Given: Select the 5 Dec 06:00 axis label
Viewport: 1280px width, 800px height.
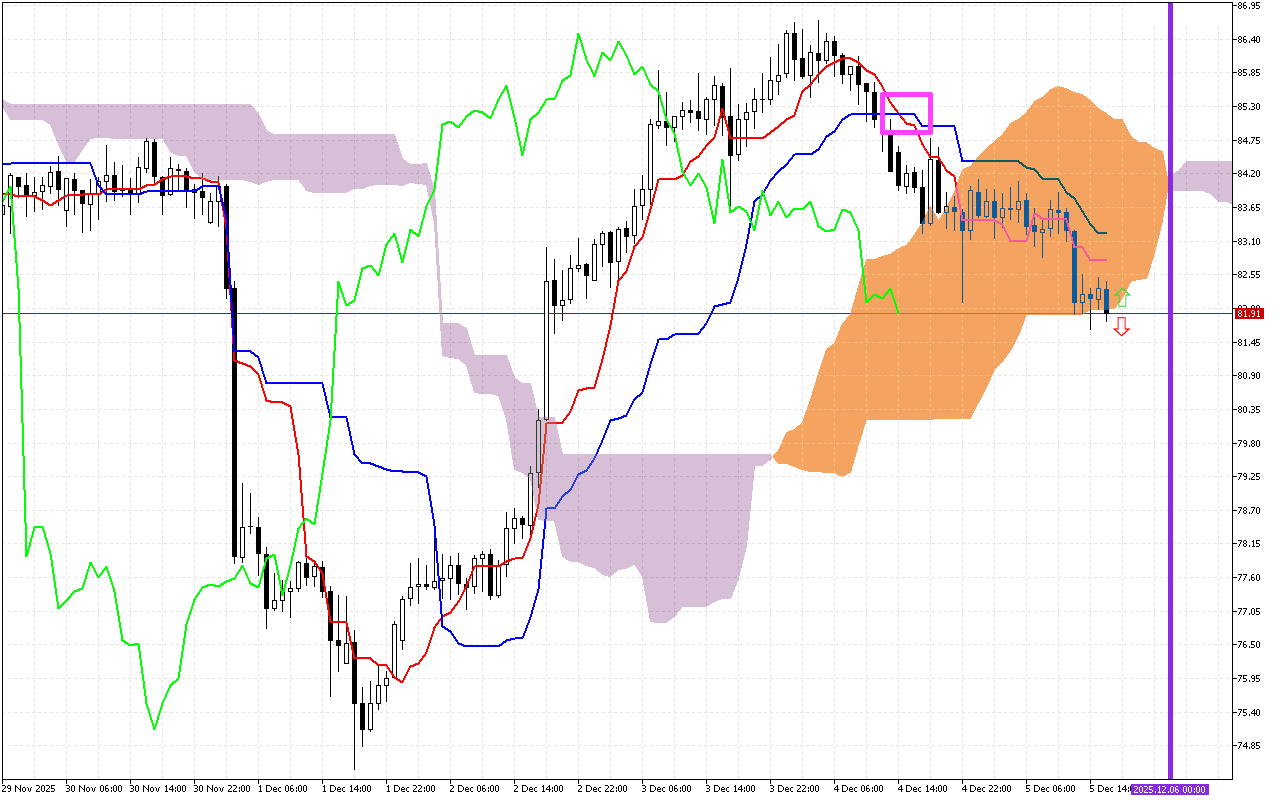Looking at the screenshot, I should [1048, 788].
